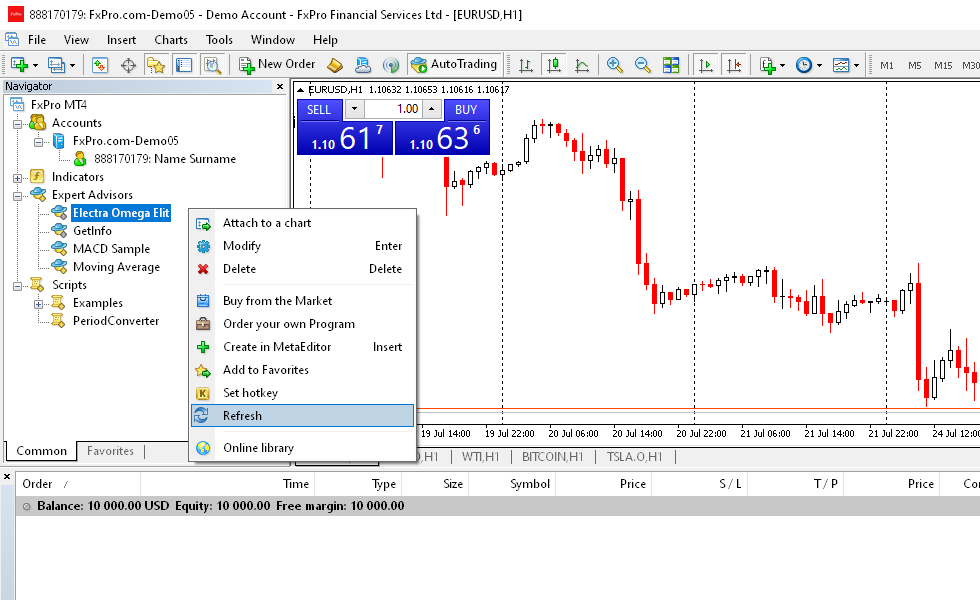Open the Insert menu
980x600 pixels.
[121, 39]
